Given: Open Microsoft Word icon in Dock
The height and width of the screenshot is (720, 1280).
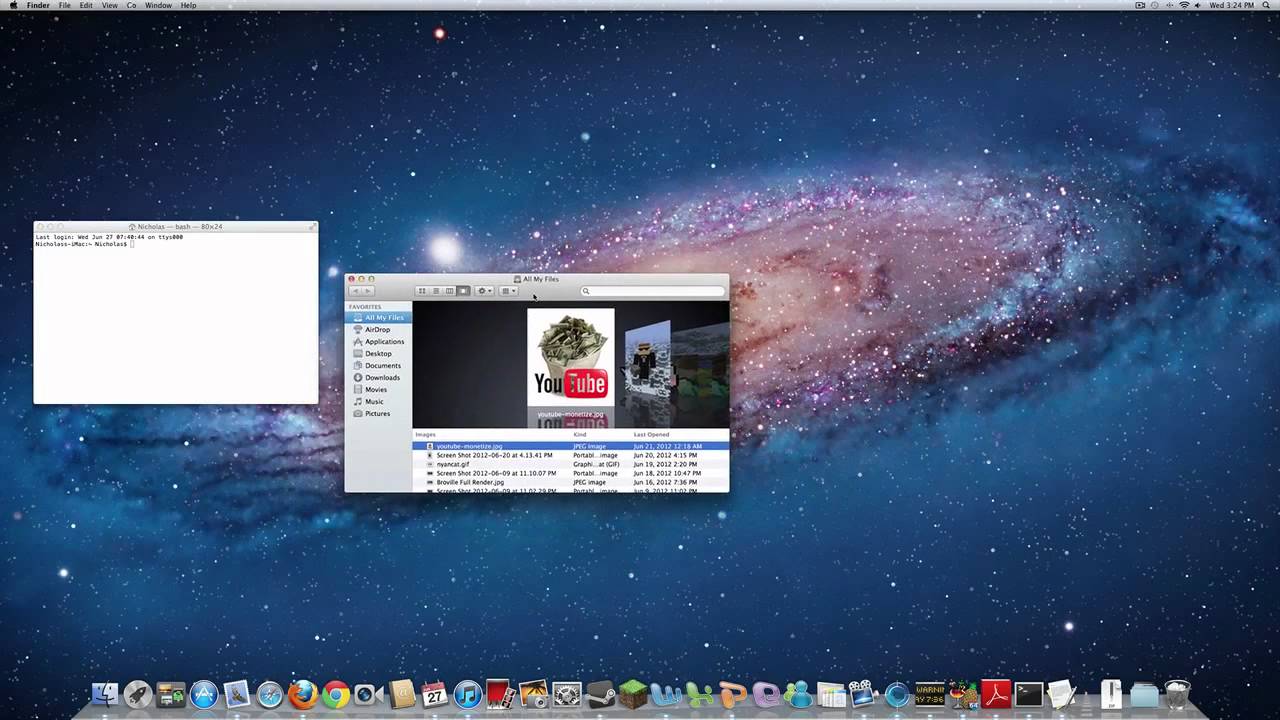Looking at the screenshot, I should tap(666, 694).
